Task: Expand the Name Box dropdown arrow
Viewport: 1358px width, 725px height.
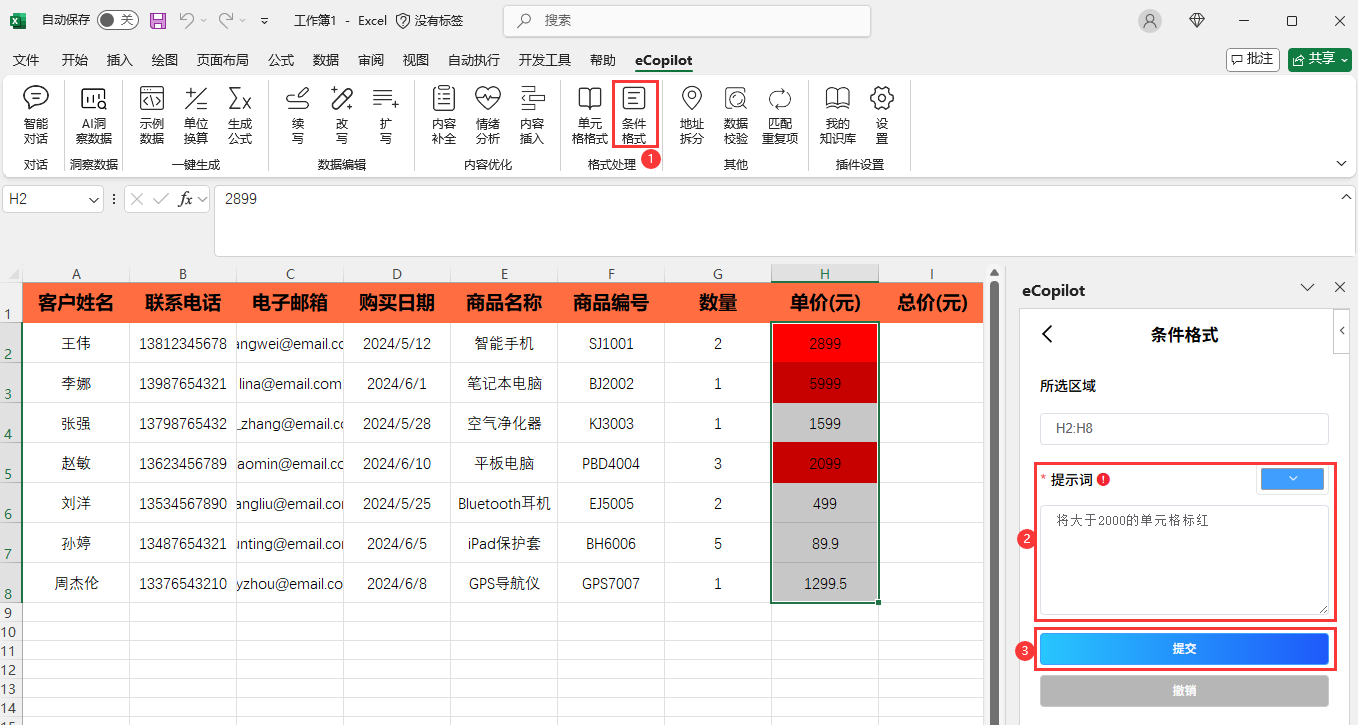Action: point(94,200)
